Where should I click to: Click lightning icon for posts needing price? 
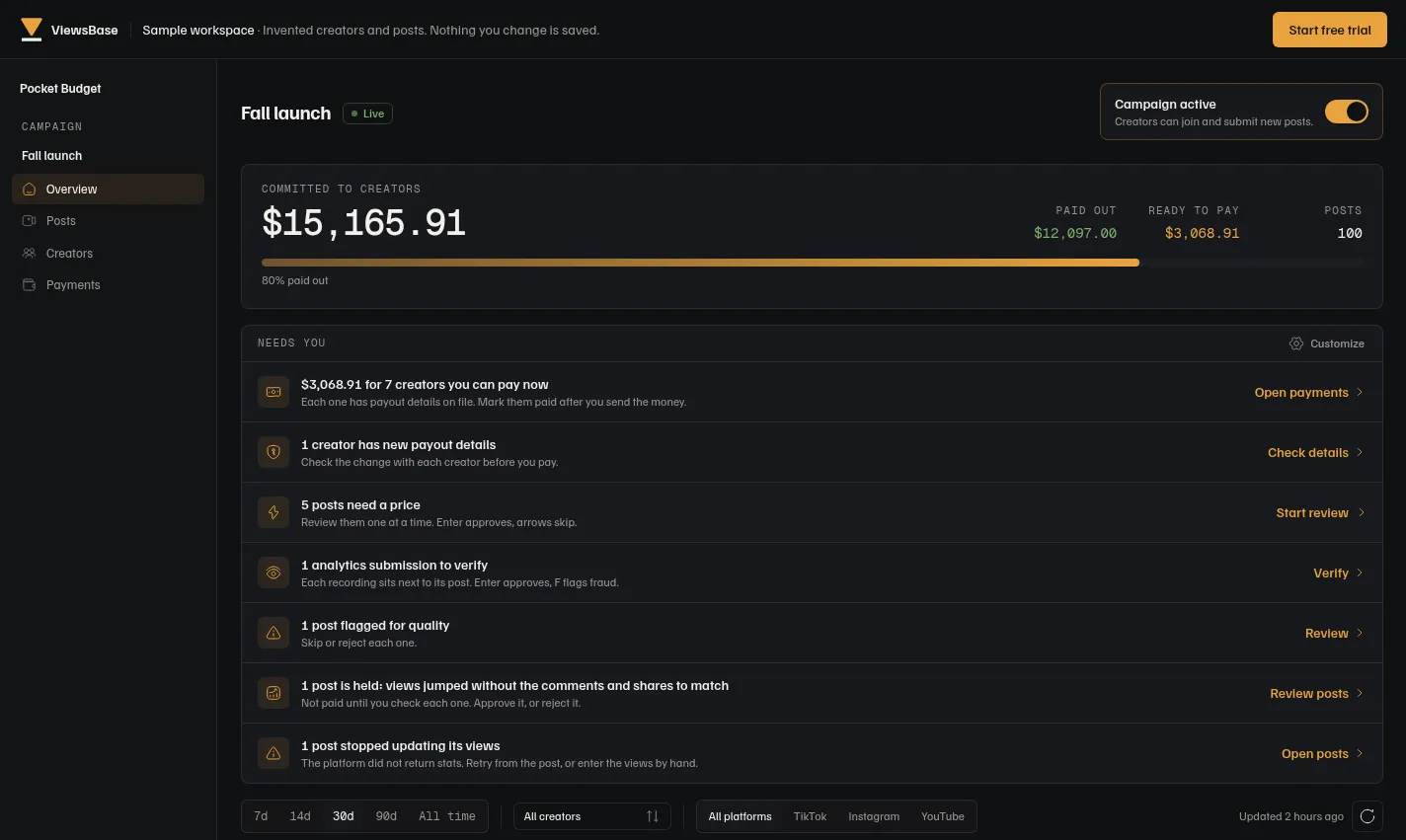pyautogui.click(x=273, y=512)
